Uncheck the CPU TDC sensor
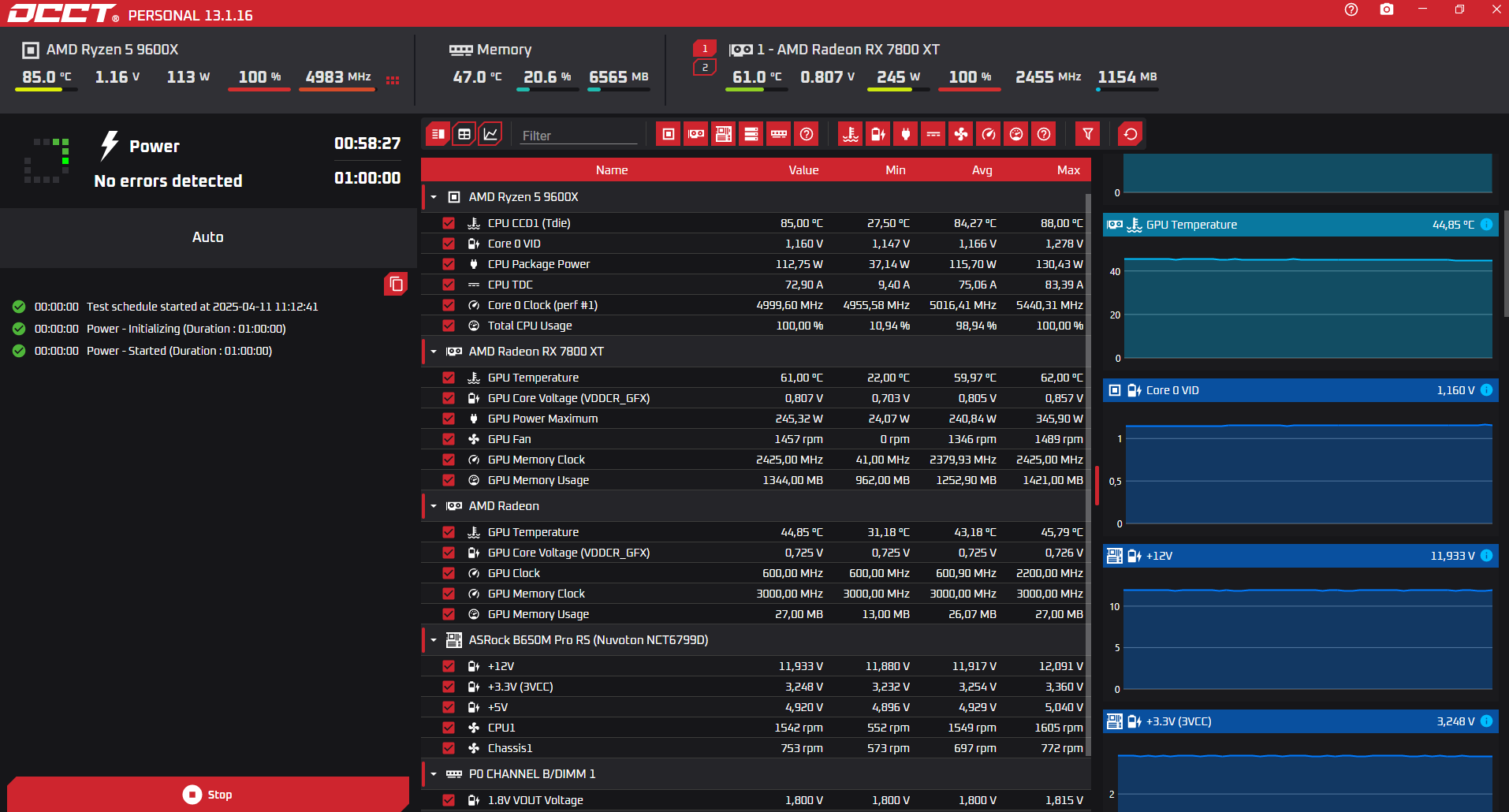Viewport: 1509px width, 812px height. [449, 285]
